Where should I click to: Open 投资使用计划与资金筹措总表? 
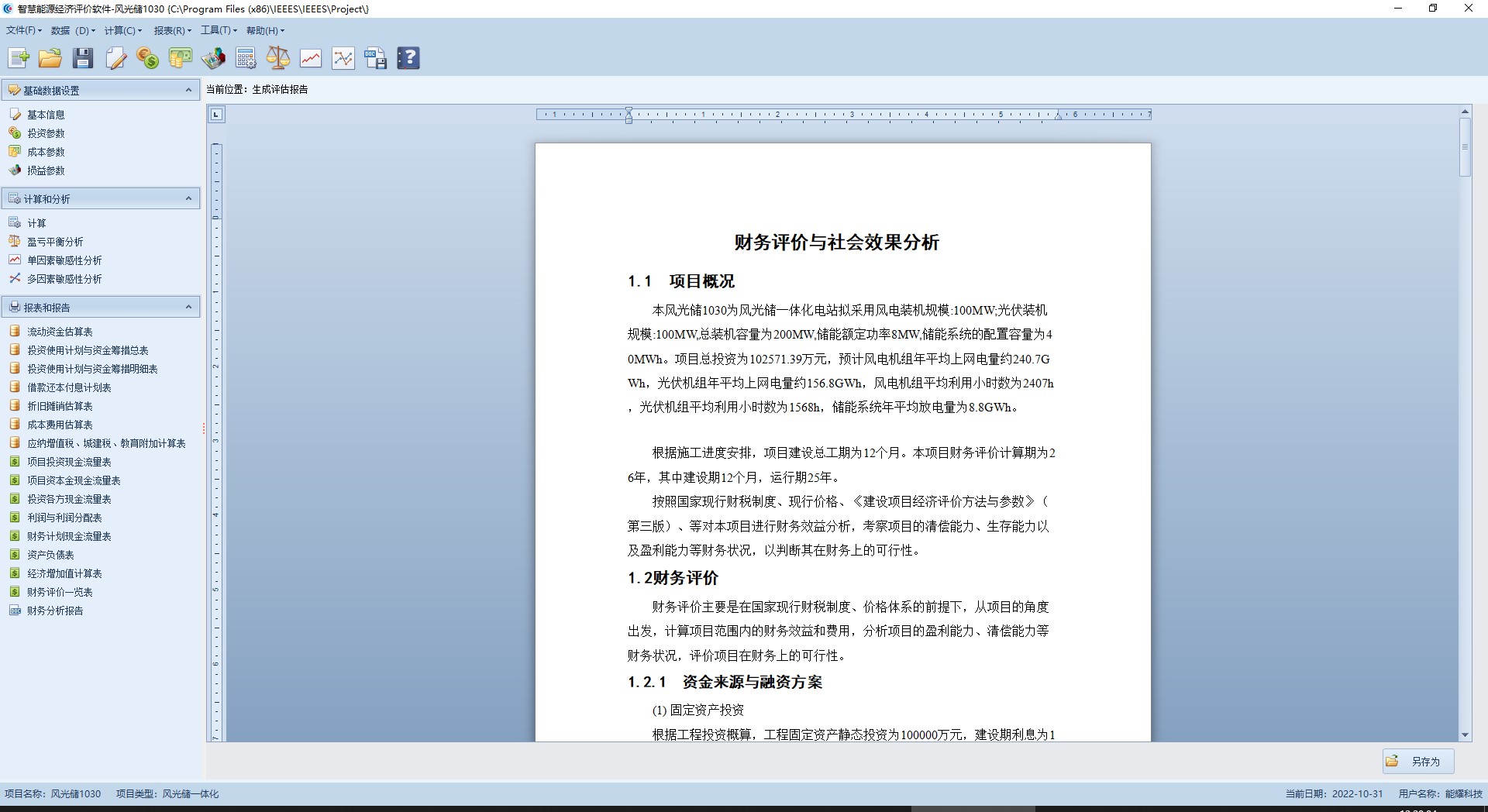pos(88,350)
